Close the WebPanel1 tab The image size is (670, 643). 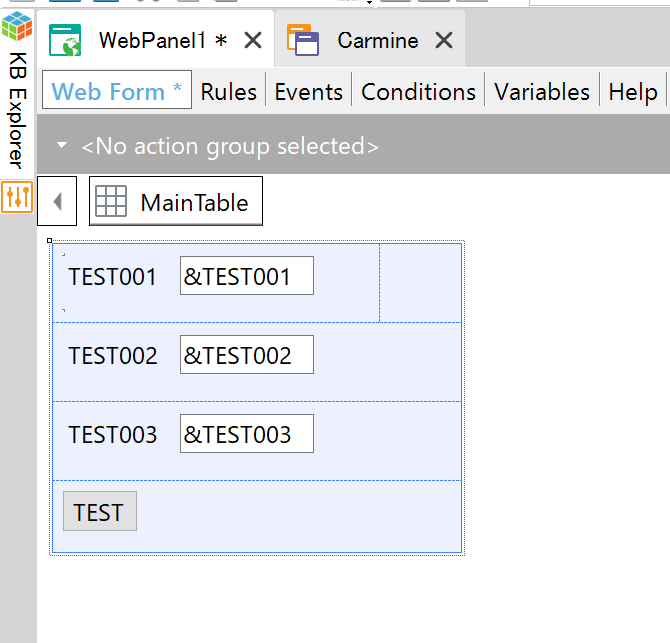click(253, 41)
